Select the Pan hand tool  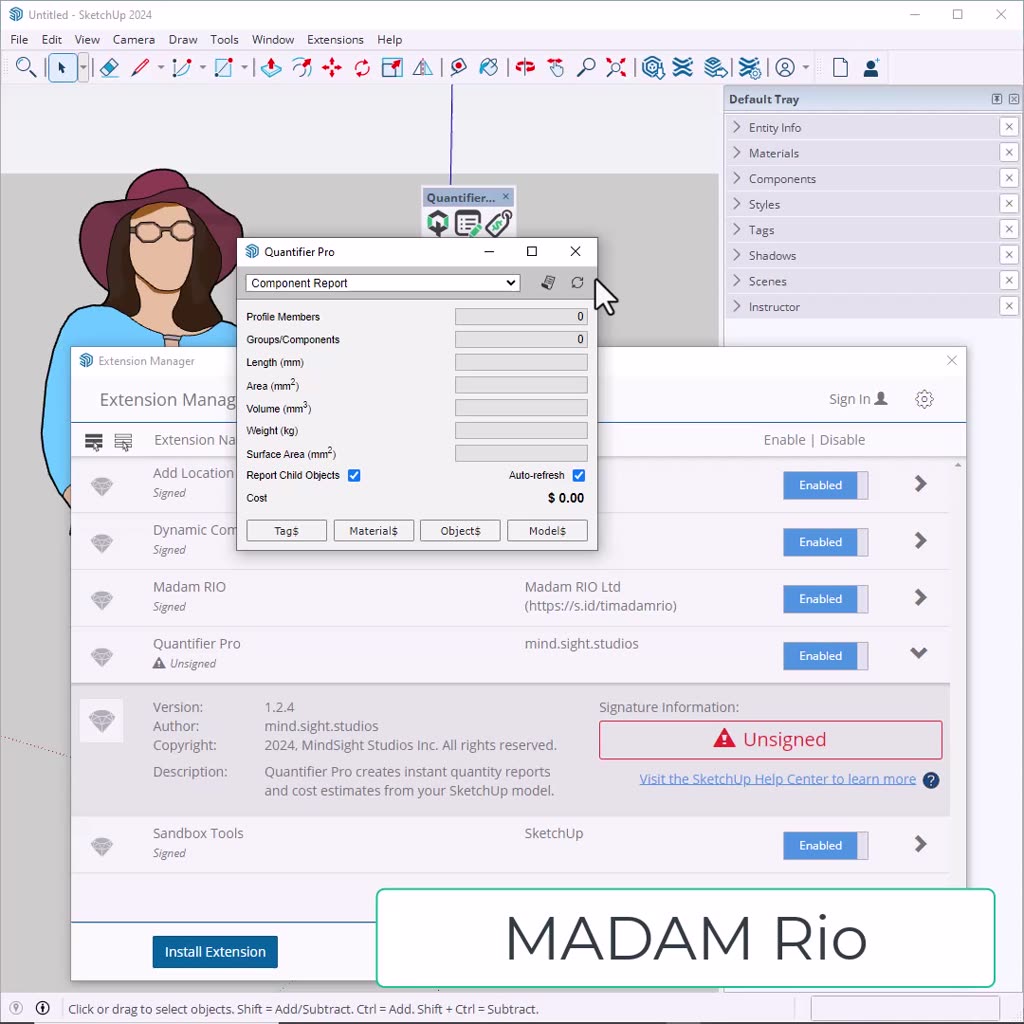556,67
